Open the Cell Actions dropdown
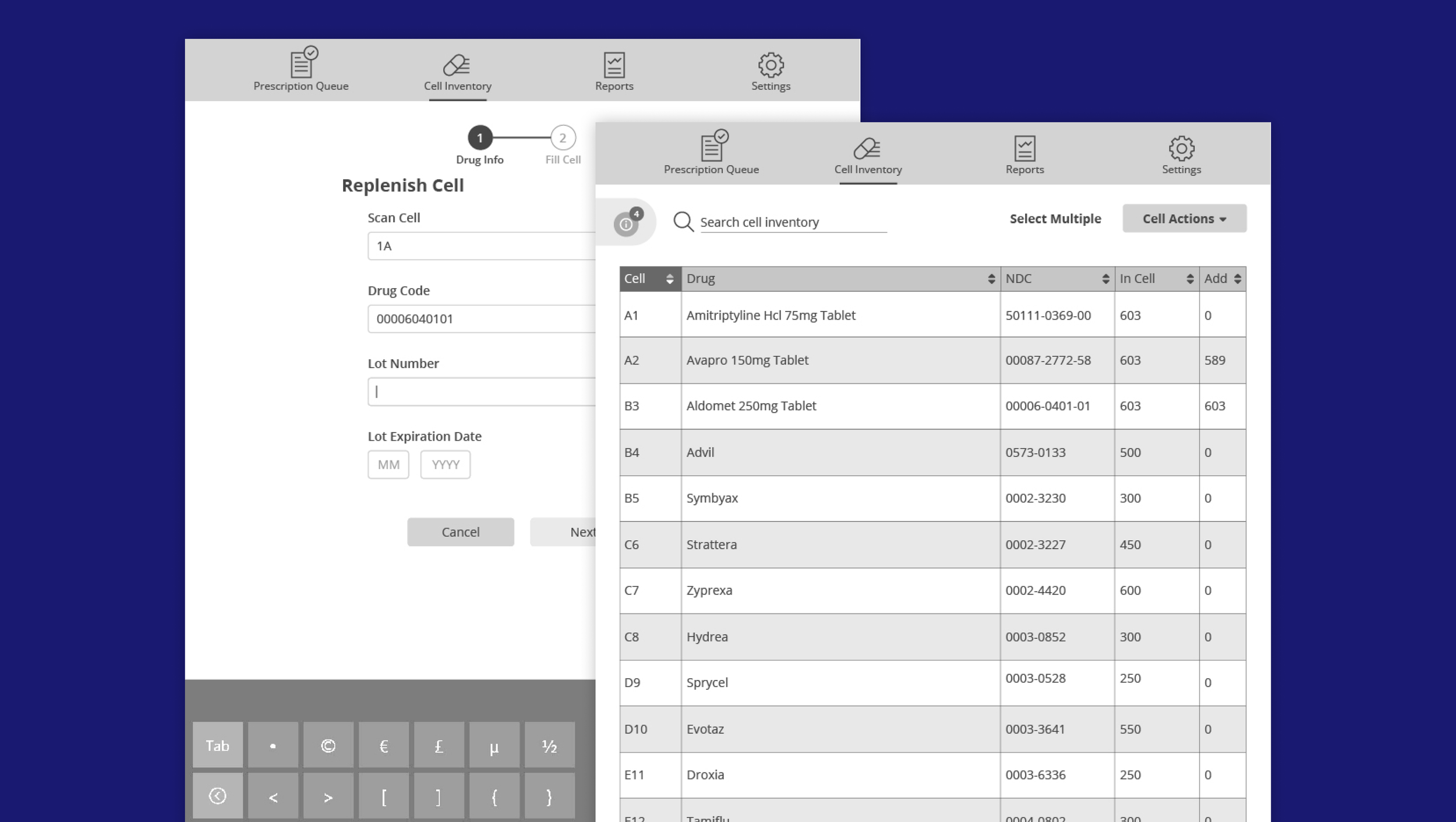Image resolution: width=1456 pixels, height=822 pixels. pos(1185,218)
